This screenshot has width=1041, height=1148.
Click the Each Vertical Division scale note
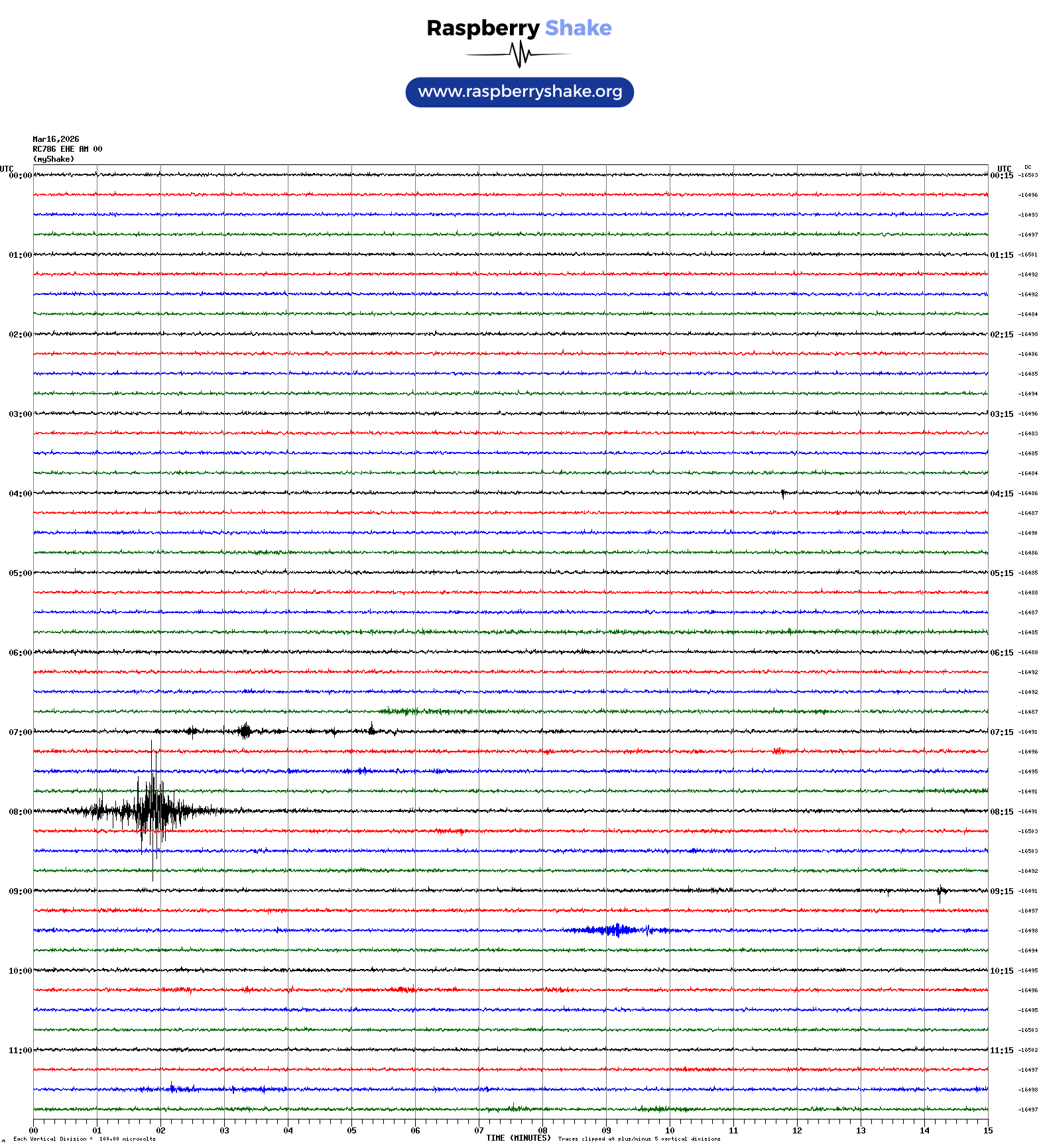point(84,1139)
